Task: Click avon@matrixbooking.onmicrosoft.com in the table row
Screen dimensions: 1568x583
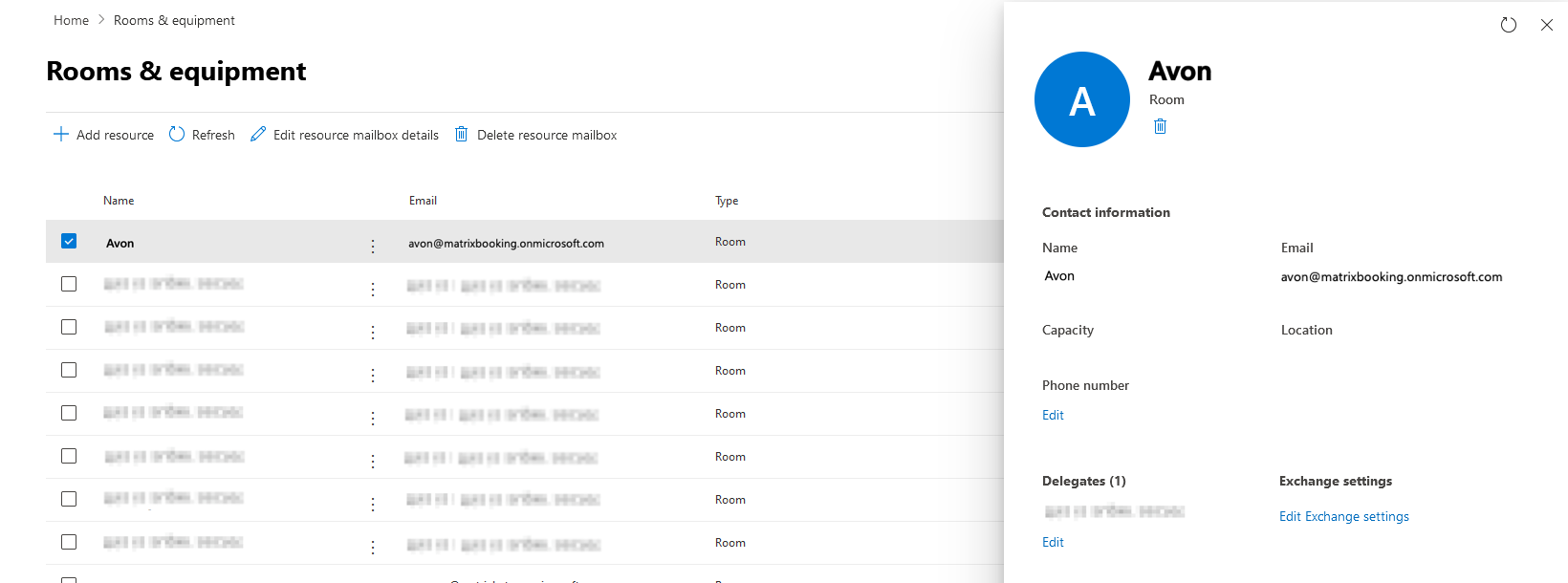Action: pyautogui.click(x=506, y=244)
